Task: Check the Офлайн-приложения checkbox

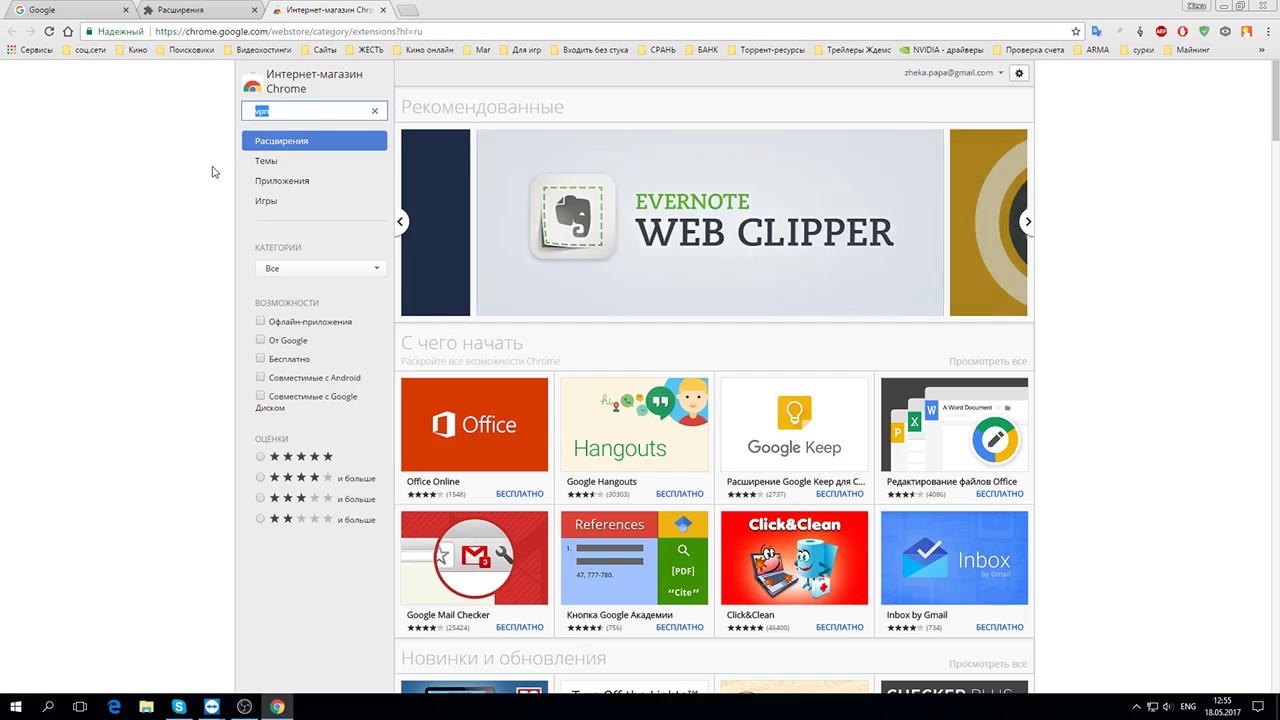Action: pos(260,321)
